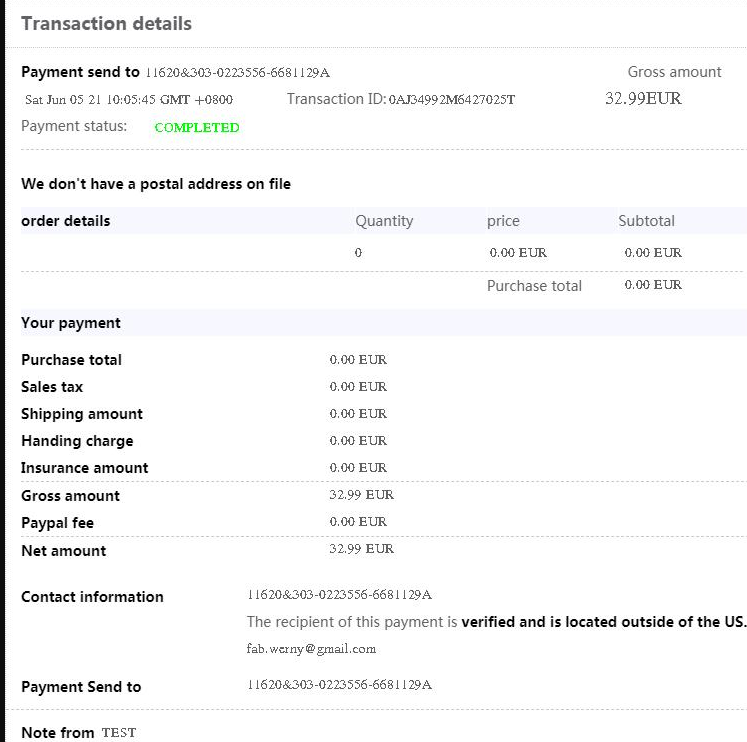This screenshot has height=742, width=747.
Task: Click the TEST note text
Action: pos(118,733)
